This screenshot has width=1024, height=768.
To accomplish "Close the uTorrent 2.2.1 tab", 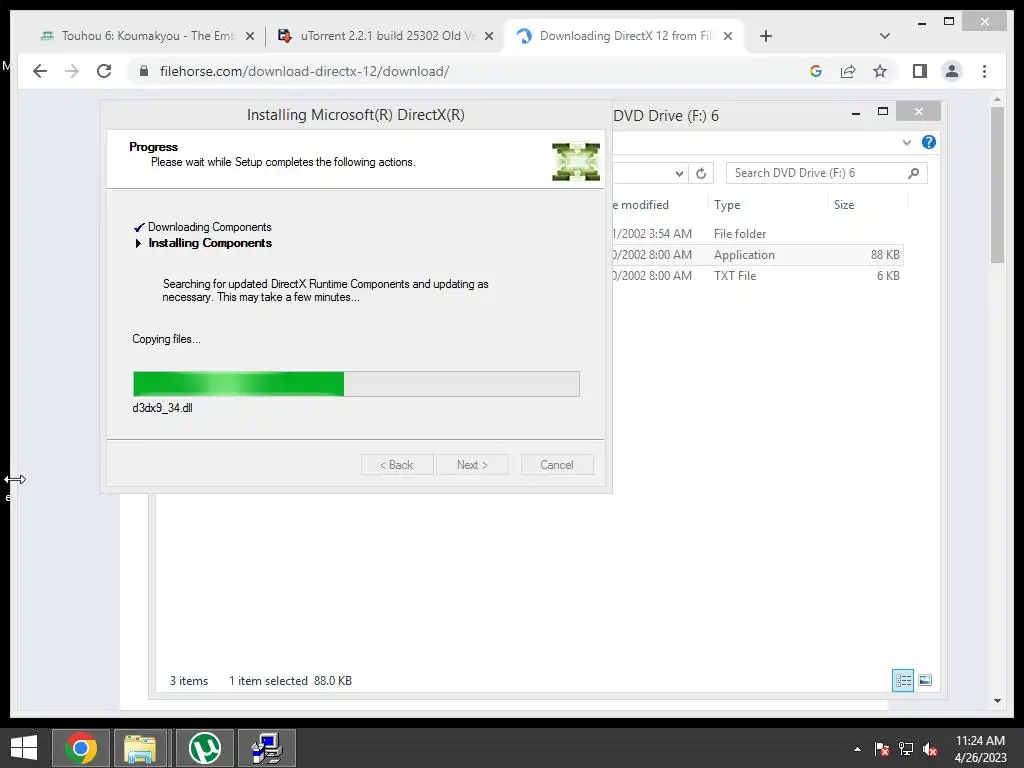I will pyautogui.click(x=488, y=36).
